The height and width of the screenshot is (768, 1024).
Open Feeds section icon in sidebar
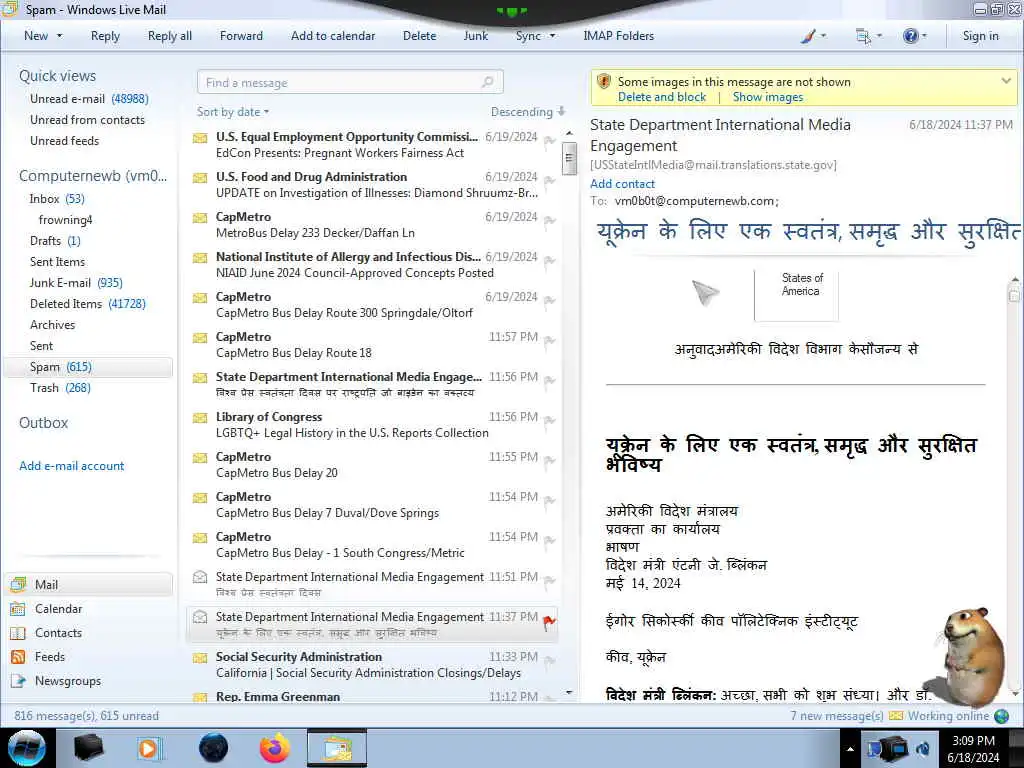point(18,657)
